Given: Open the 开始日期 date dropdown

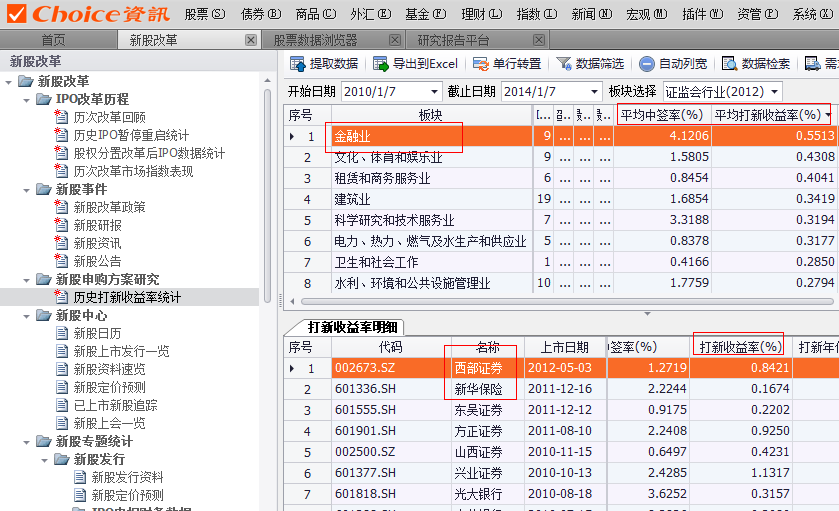Looking at the screenshot, I should 434,91.
